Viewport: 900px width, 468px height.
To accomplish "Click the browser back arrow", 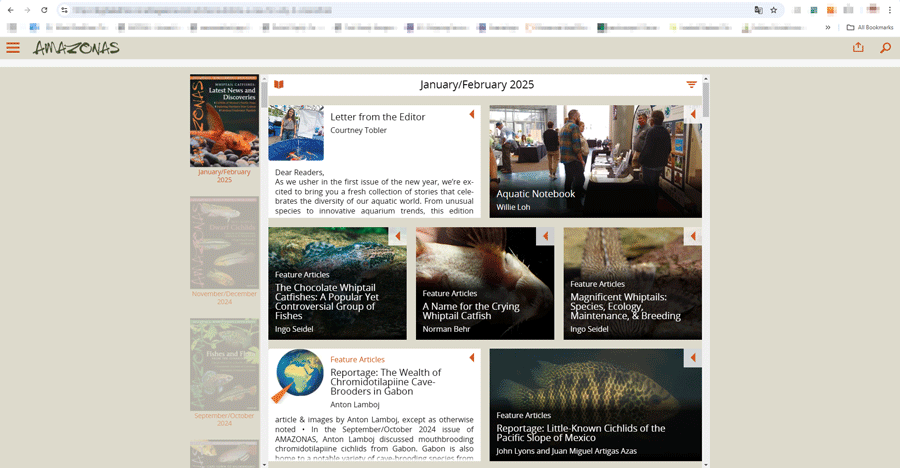I will (x=10, y=10).
